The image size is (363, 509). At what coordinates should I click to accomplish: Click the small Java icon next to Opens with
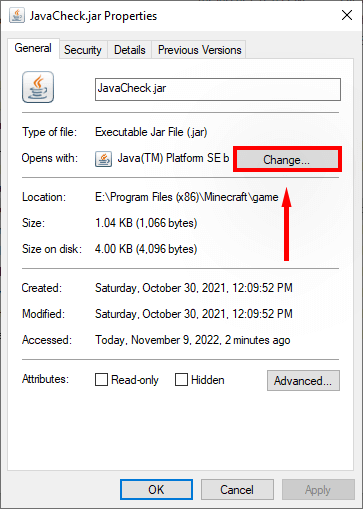tap(103, 159)
